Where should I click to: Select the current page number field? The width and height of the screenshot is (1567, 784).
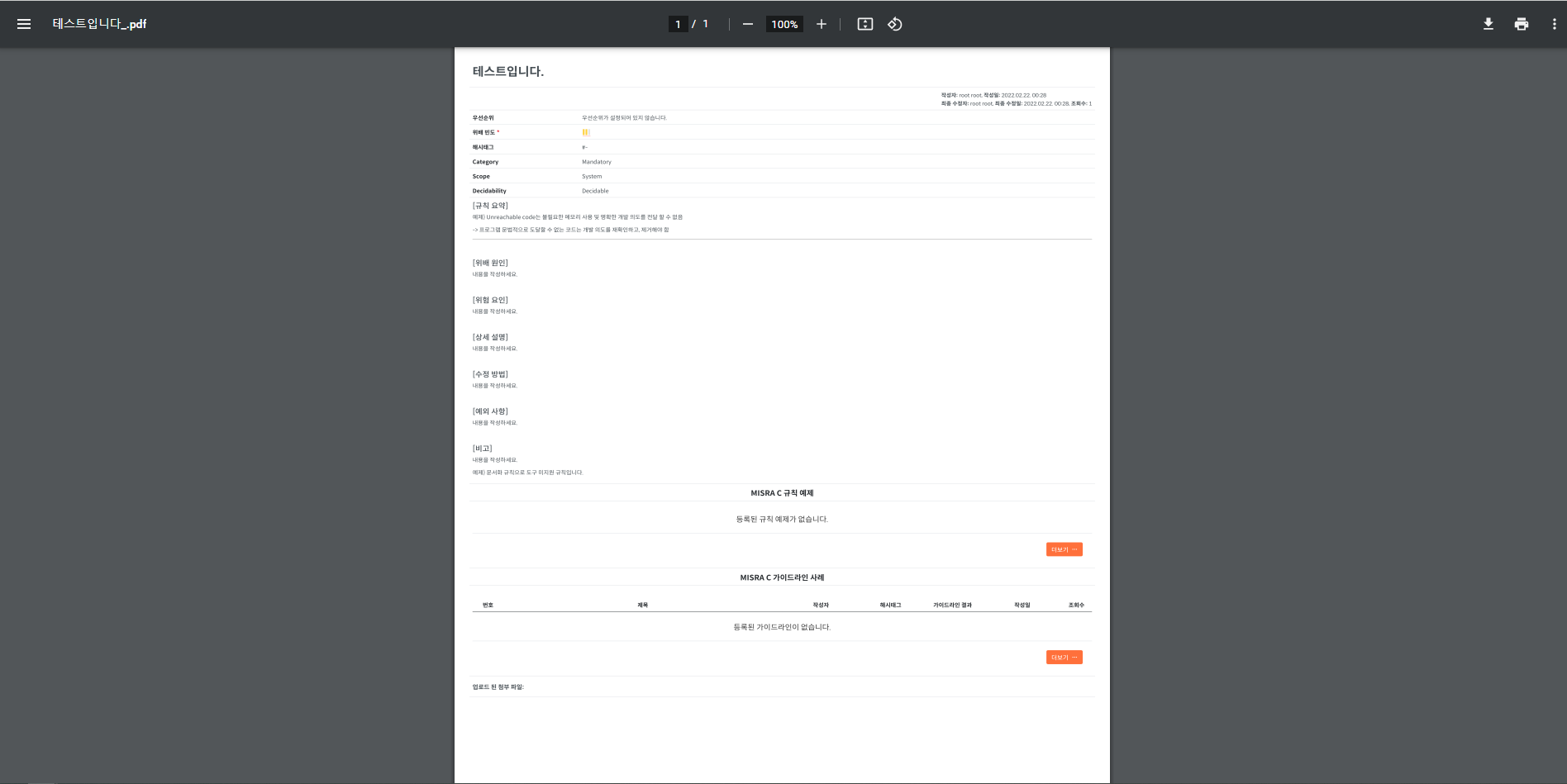pos(678,24)
